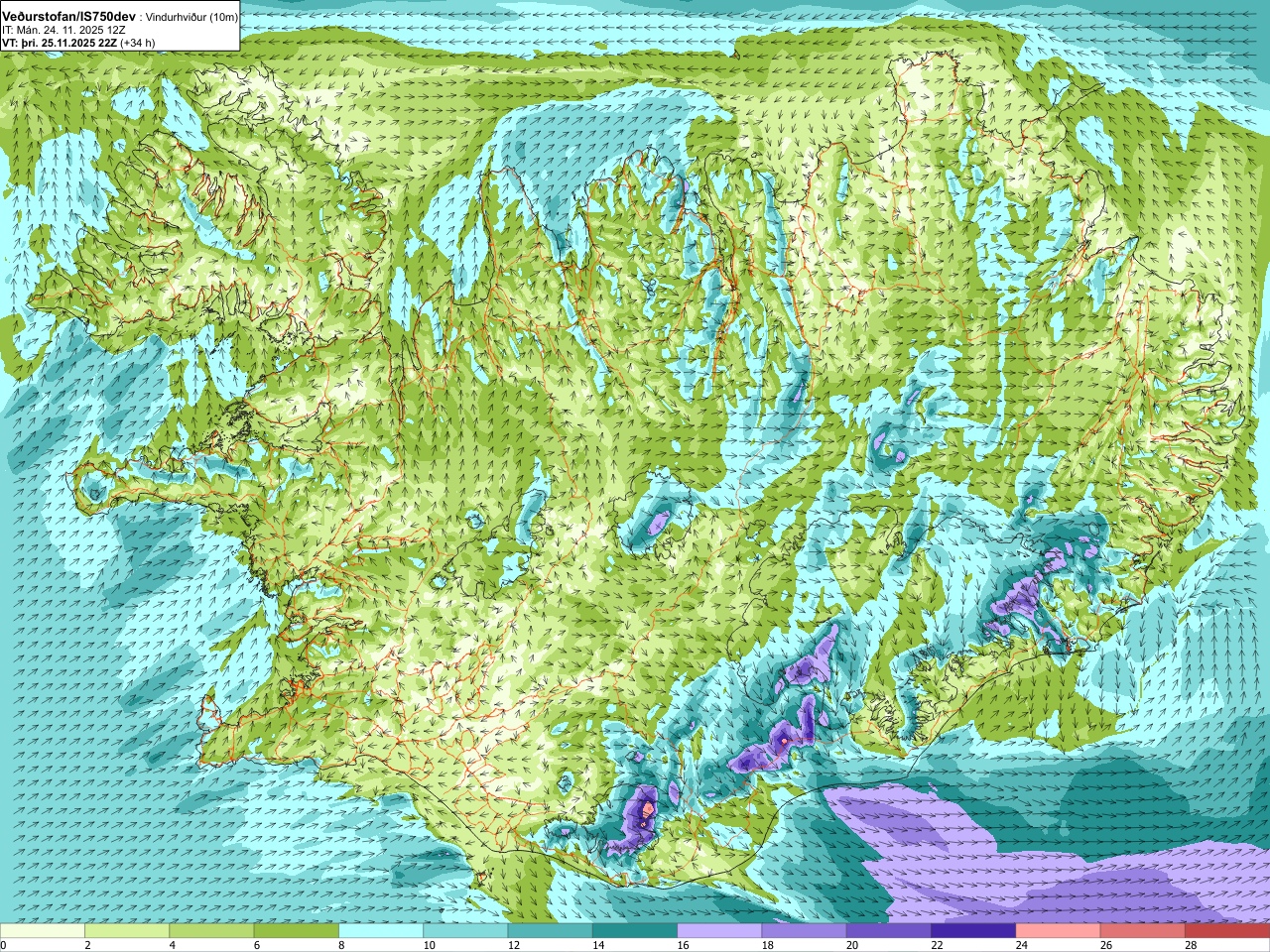Click the legend scale label 16
This screenshot has height=952, width=1270.
pyautogui.click(x=683, y=945)
